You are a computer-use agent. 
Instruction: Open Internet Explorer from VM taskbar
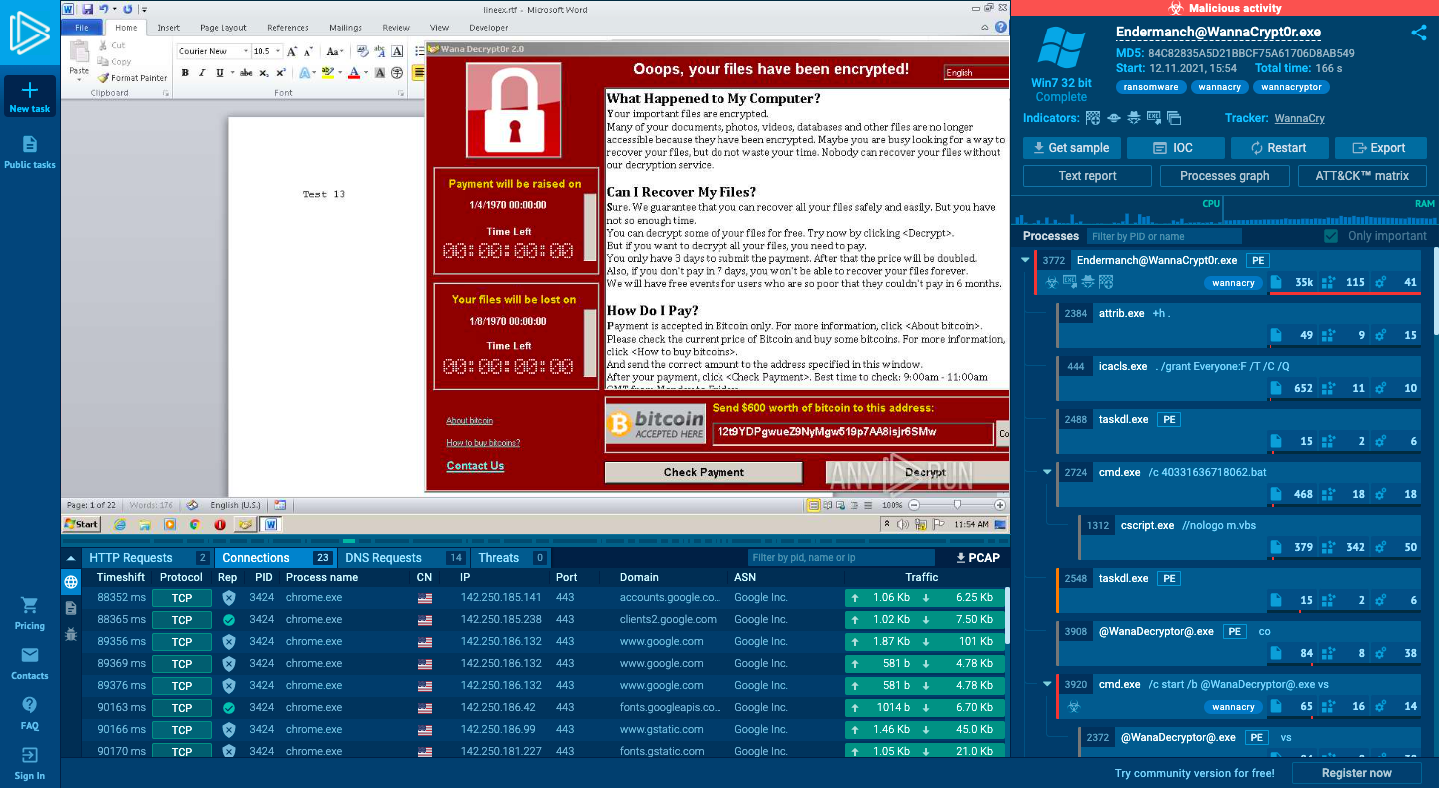tap(120, 524)
